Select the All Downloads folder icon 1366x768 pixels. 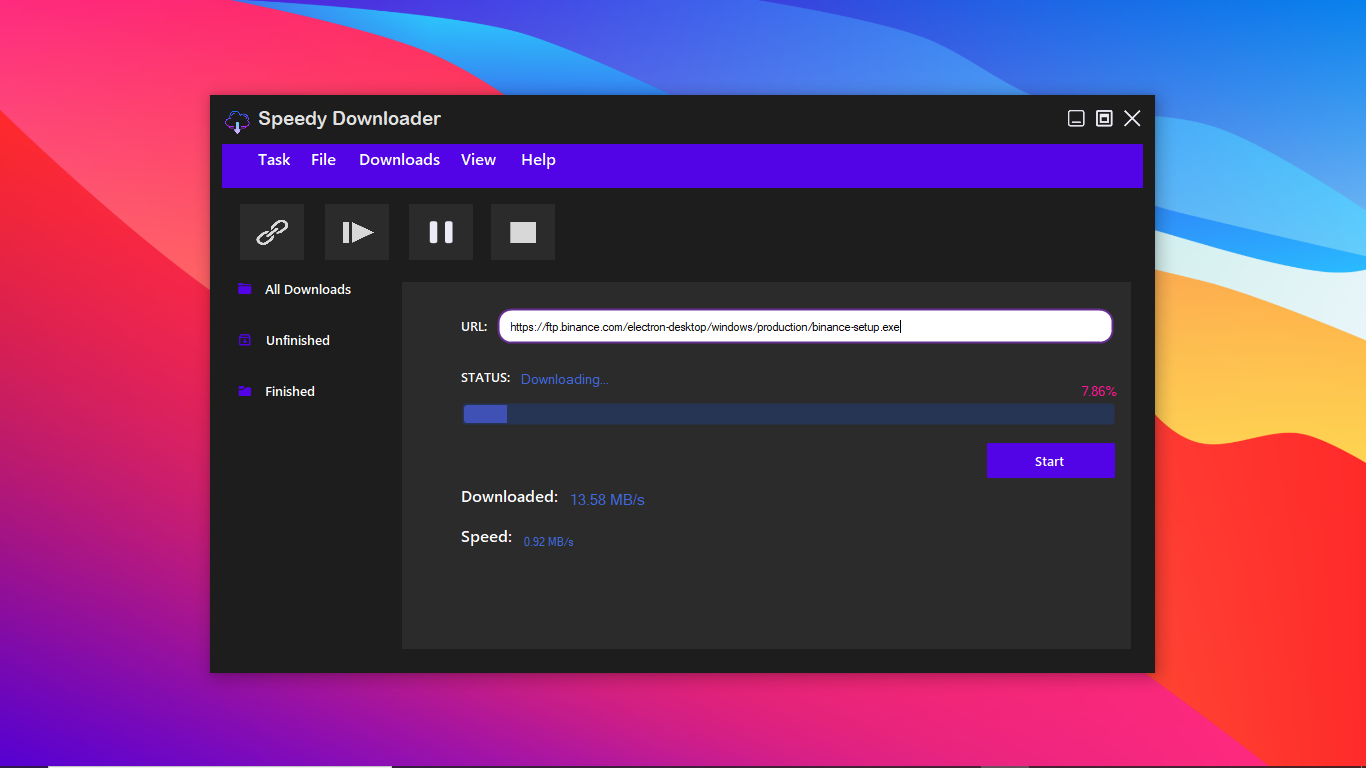pos(244,288)
